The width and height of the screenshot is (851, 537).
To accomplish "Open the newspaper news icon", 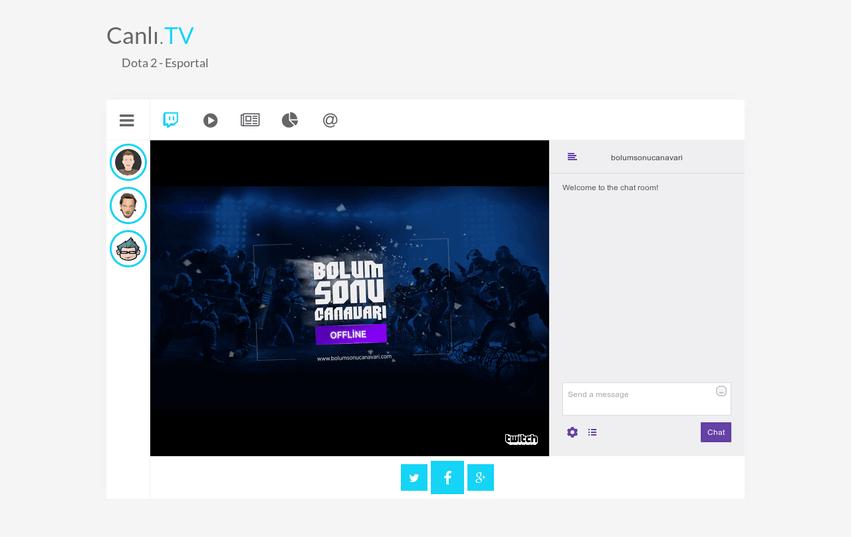I will [250, 120].
